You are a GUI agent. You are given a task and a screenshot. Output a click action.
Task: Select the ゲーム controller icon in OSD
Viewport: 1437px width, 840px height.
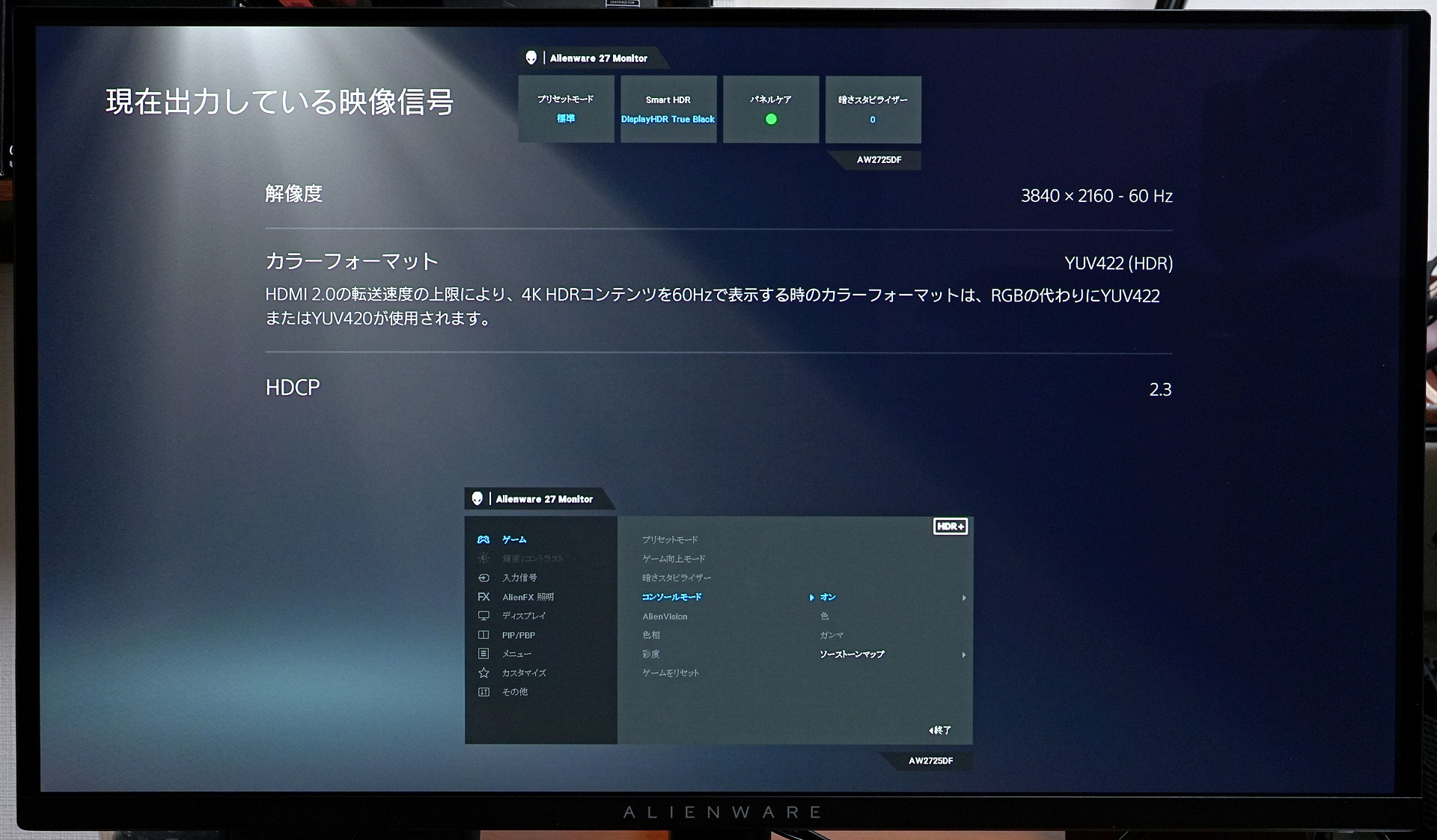coord(483,539)
